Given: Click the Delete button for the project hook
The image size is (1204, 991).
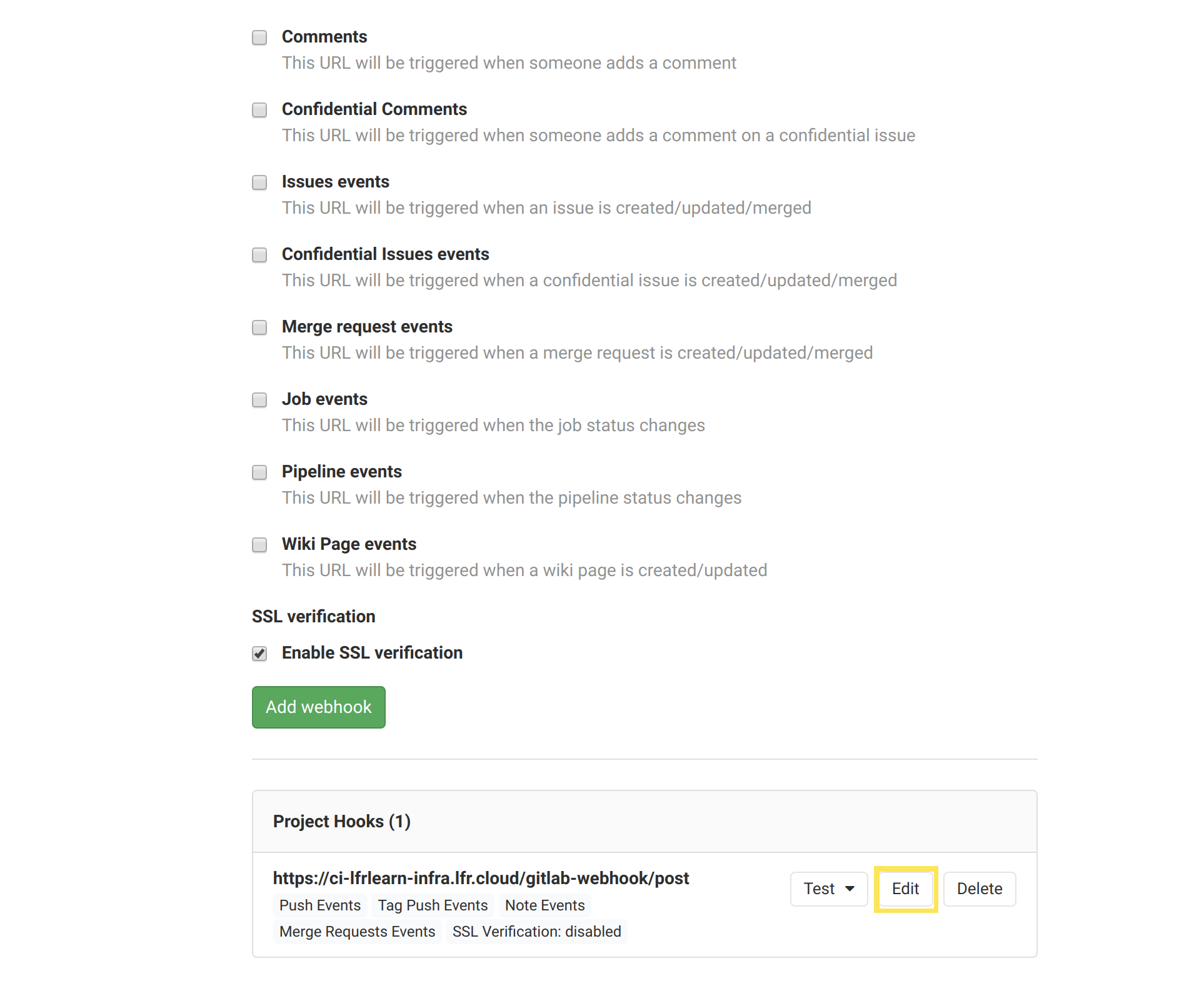Looking at the screenshot, I should tap(979, 888).
